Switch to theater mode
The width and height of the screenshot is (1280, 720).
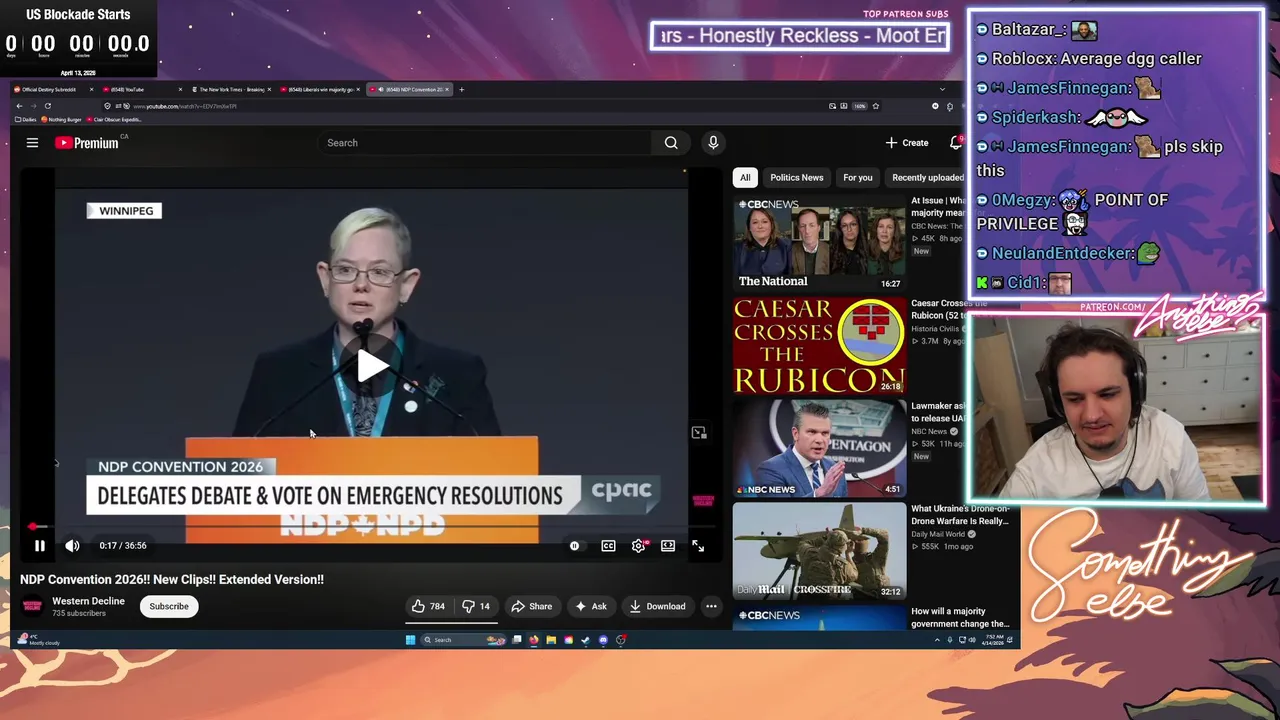coord(668,546)
